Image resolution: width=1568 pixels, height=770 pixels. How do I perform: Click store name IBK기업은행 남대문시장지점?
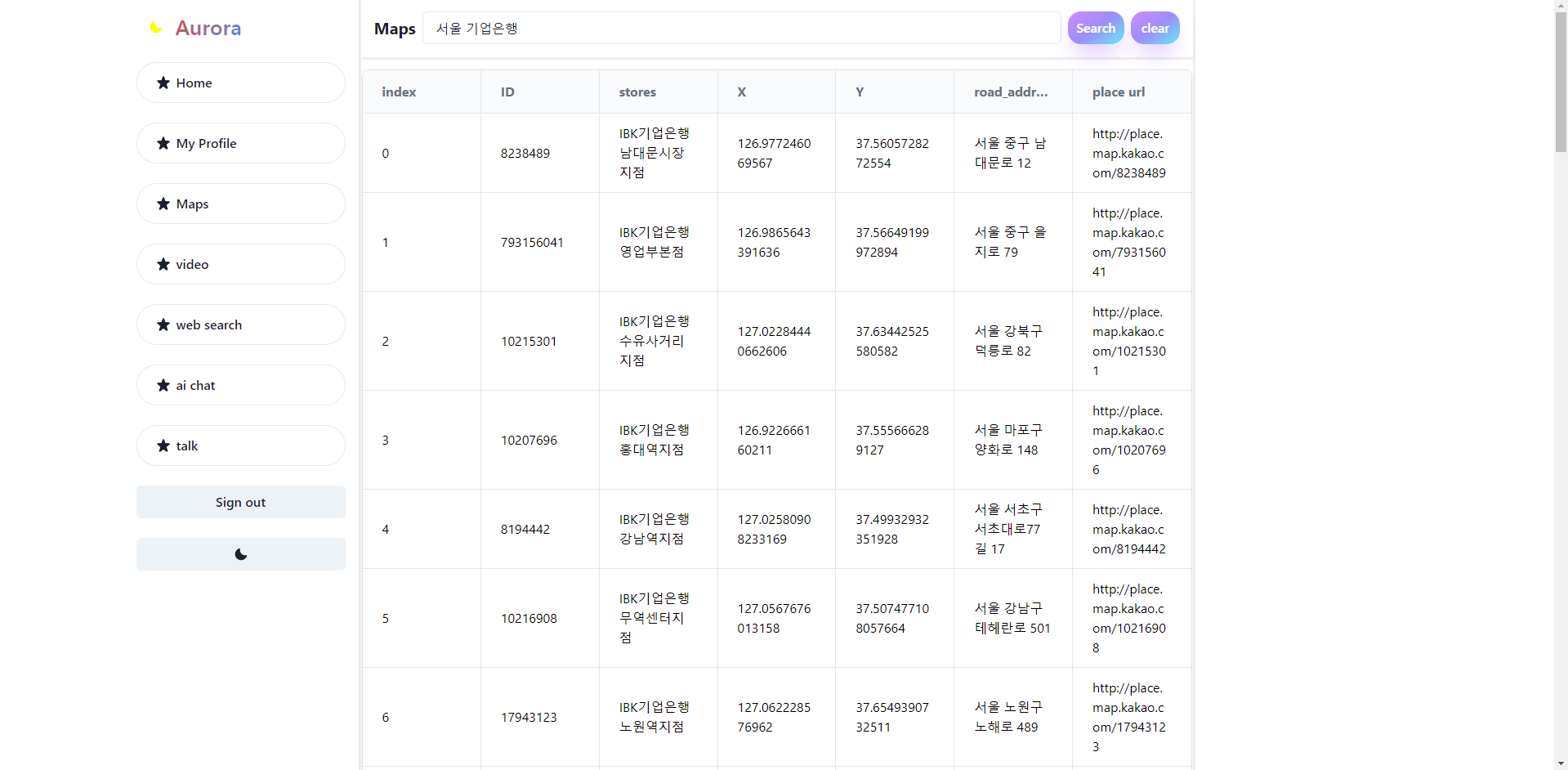(654, 153)
